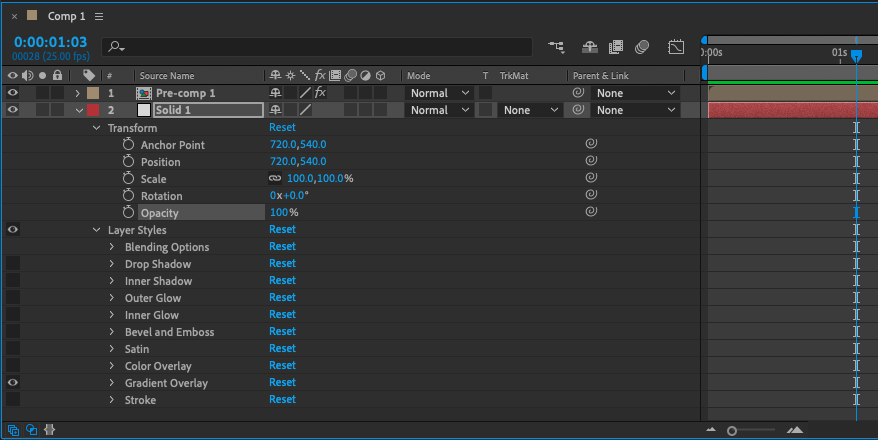Expand the Bevel and Emboss style
The image size is (878, 440).
click(x=111, y=332)
